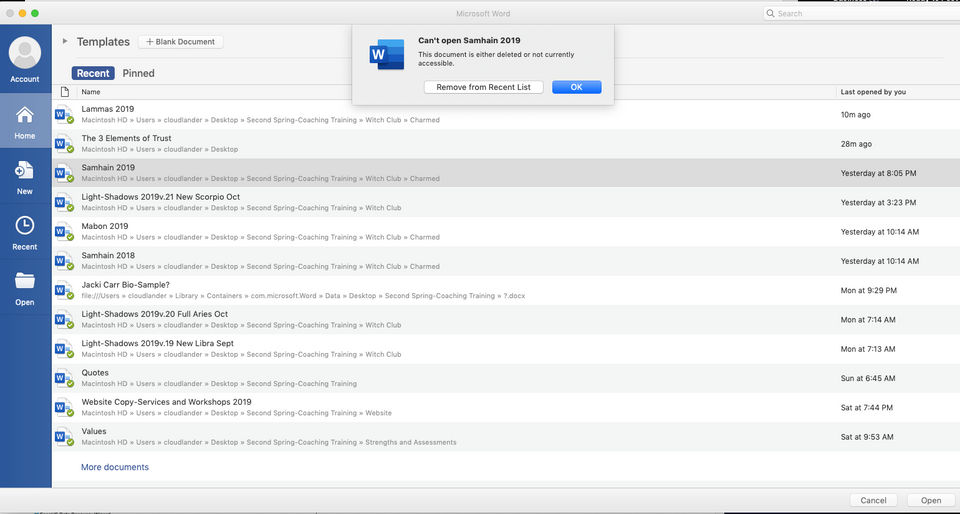Select Light-Shadows 2019v.19 New Libra Sept
The width and height of the screenshot is (960, 514).
coord(158,343)
